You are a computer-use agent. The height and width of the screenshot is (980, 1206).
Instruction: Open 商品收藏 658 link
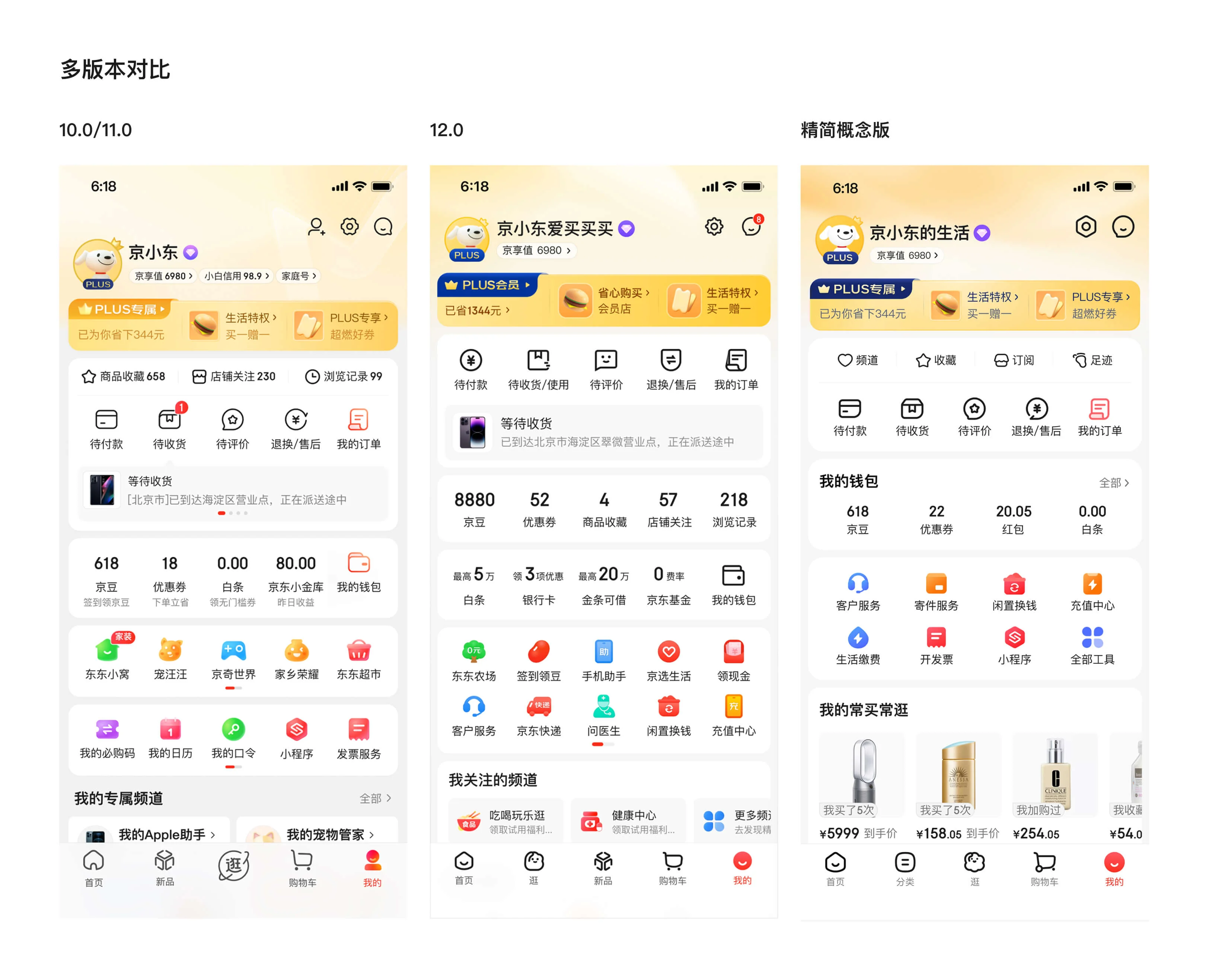tap(124, 377)
